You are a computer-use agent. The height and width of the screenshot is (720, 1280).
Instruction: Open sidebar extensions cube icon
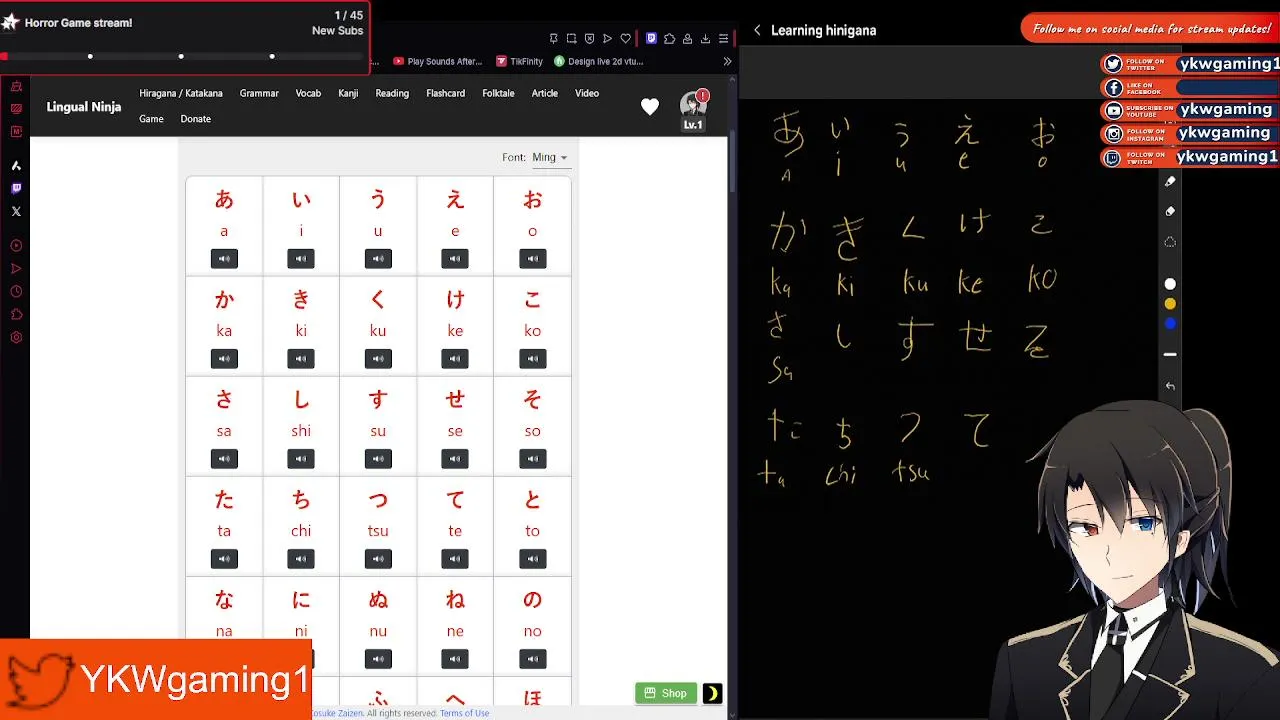16,314
